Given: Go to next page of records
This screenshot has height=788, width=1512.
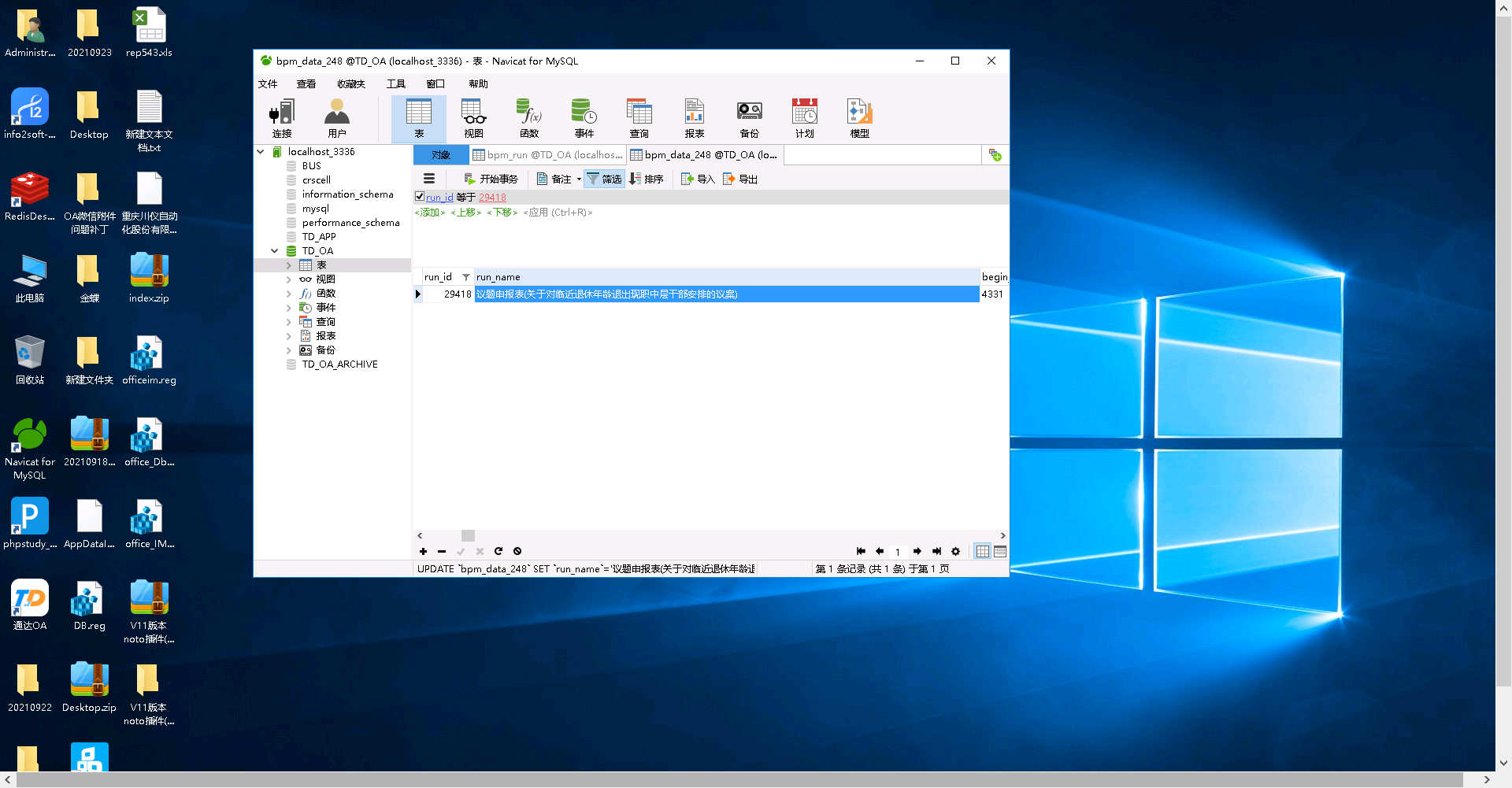Looking at the screenshot, I should click(x=917, y=551).
